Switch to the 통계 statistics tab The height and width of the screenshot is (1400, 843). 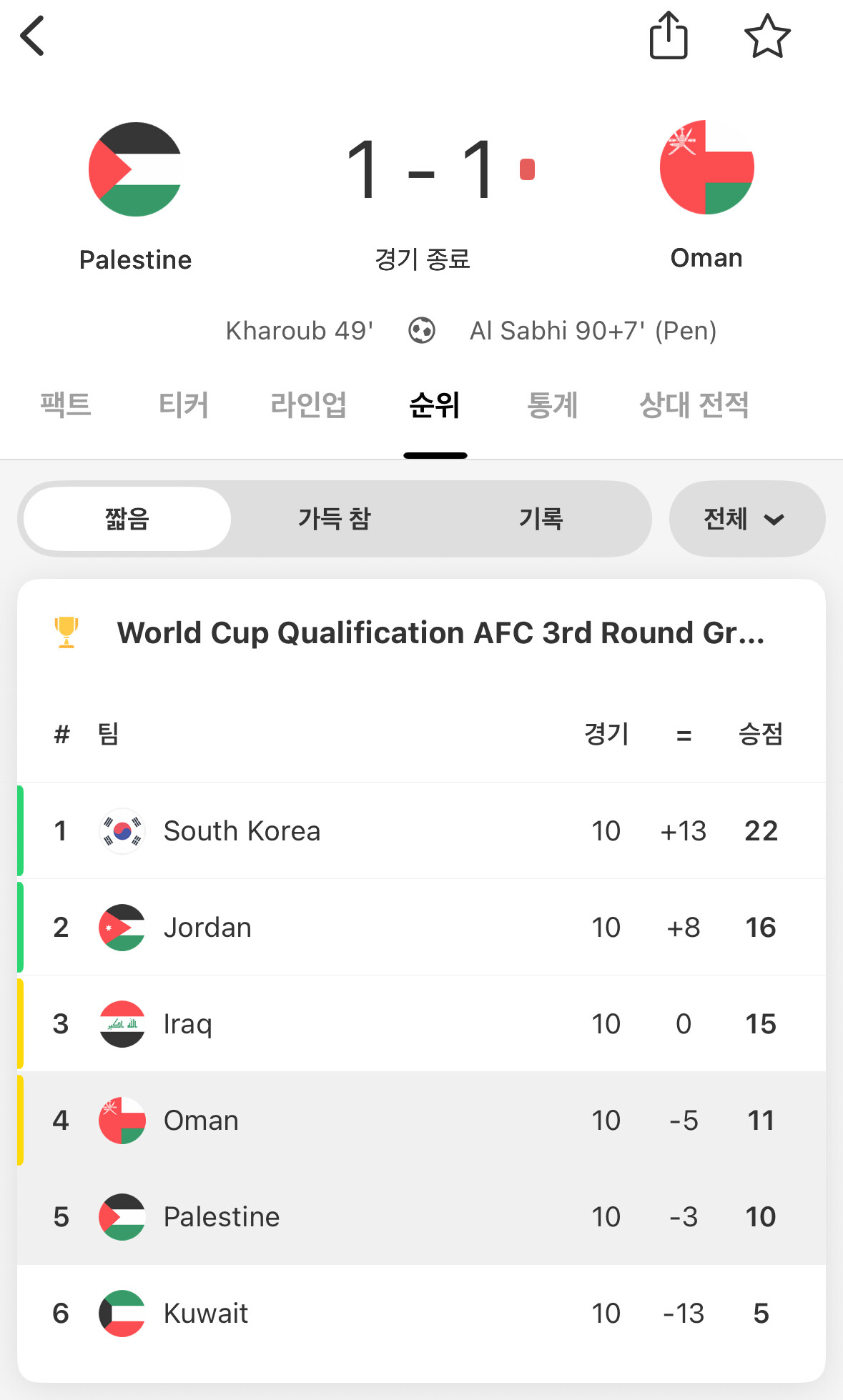pyautogui.click(x=552, y=405)
